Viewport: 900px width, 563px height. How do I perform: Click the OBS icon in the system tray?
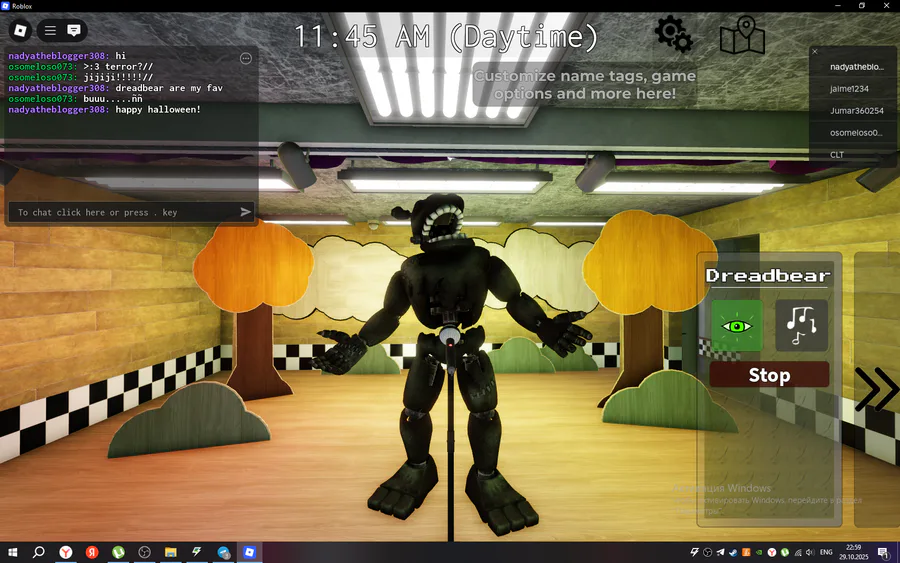pyautogui.click(x=708, y=552)
